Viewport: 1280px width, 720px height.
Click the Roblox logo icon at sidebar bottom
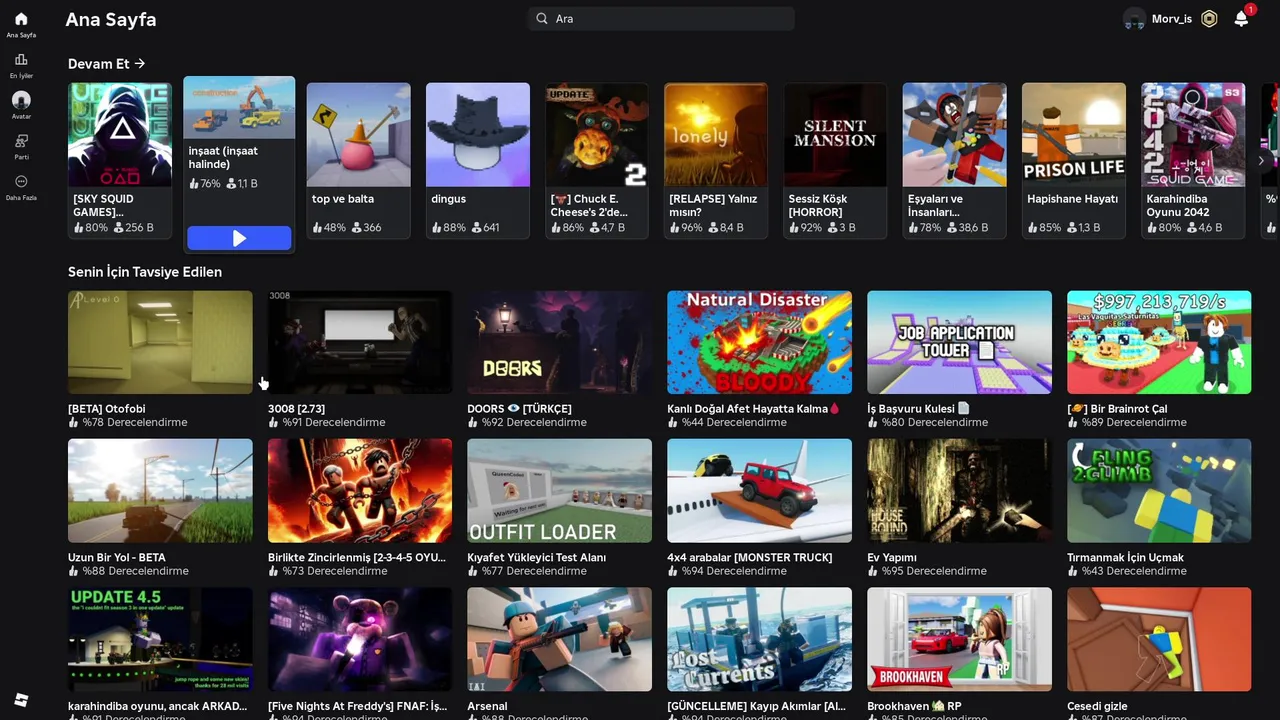(21, 700)
